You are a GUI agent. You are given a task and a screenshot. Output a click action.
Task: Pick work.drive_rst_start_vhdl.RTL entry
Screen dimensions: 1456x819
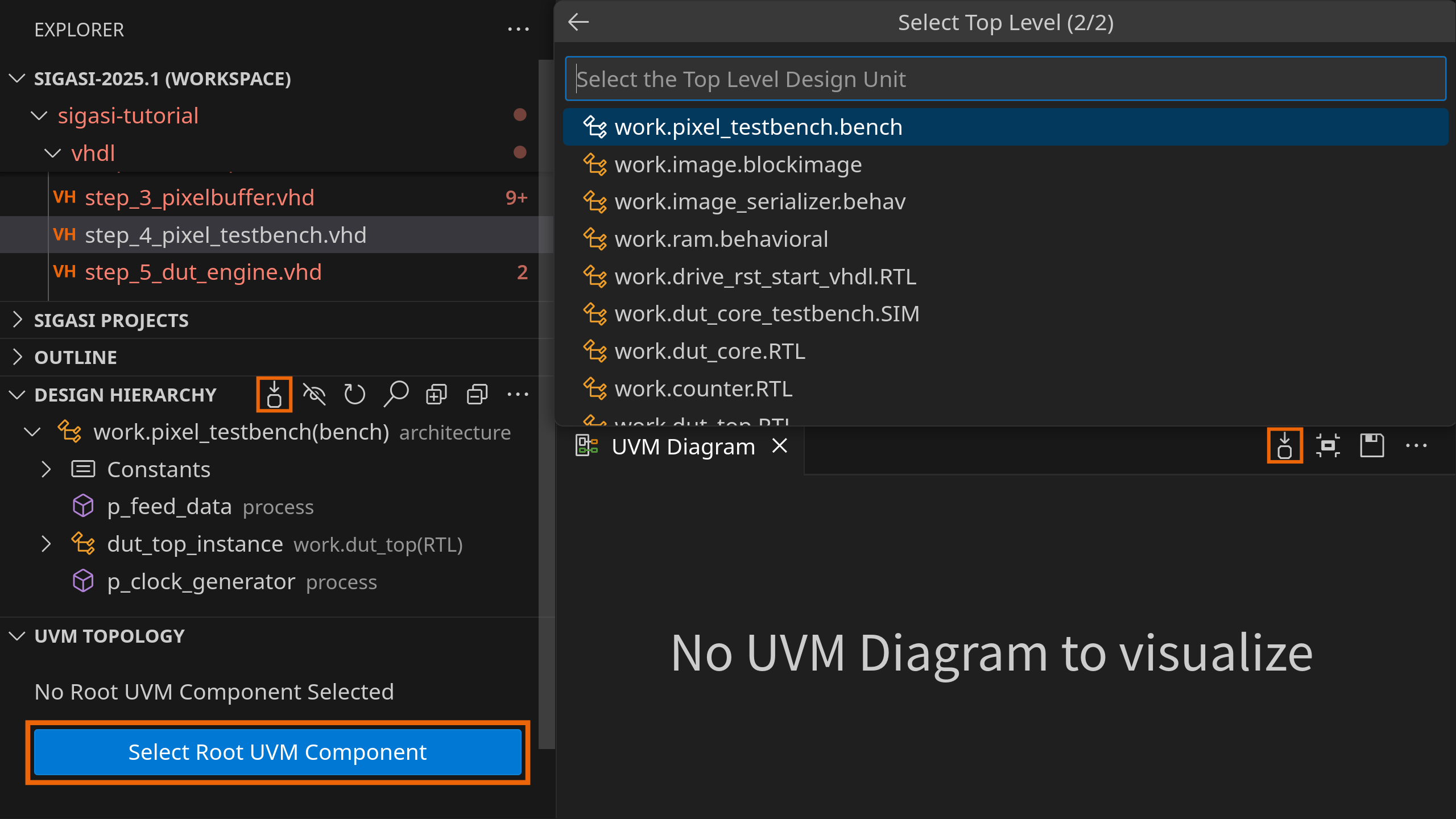tap(1005, 276)
